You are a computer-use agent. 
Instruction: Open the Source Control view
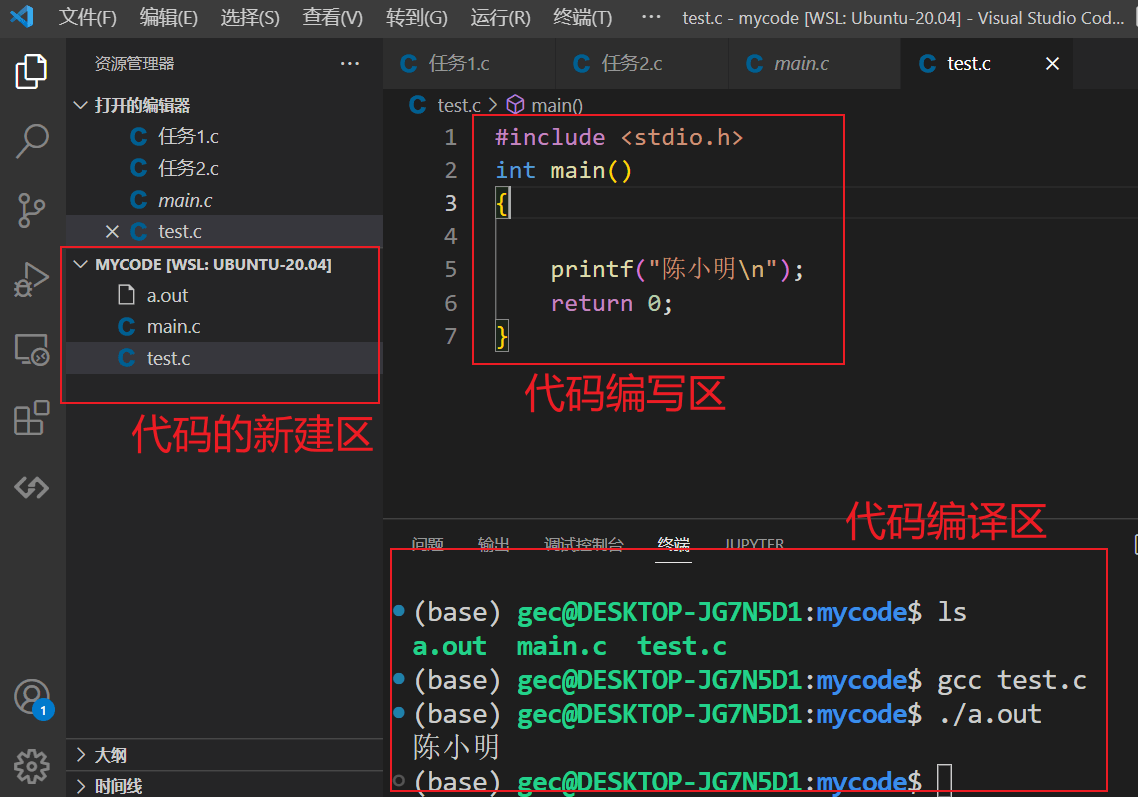(31, 211)
